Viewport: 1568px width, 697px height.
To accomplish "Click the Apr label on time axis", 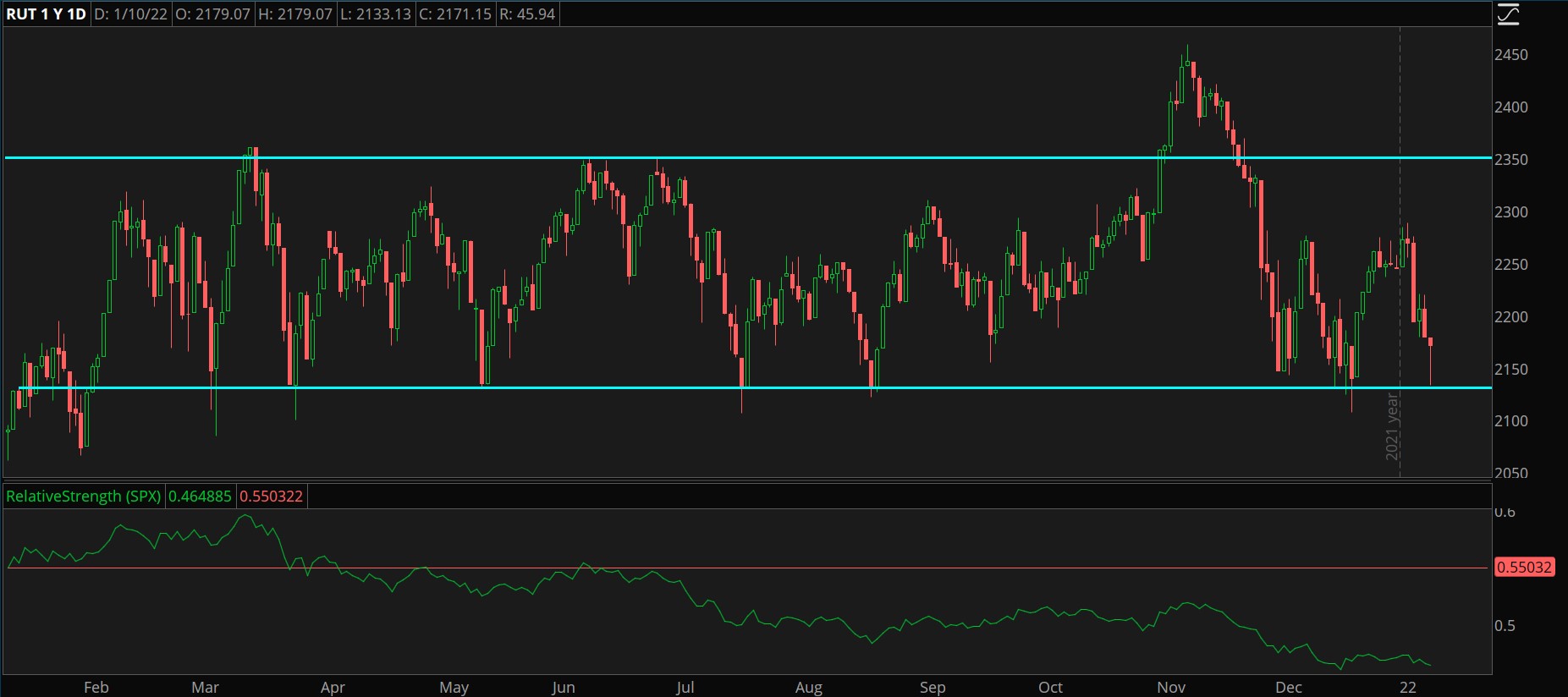I will (333, 688).
